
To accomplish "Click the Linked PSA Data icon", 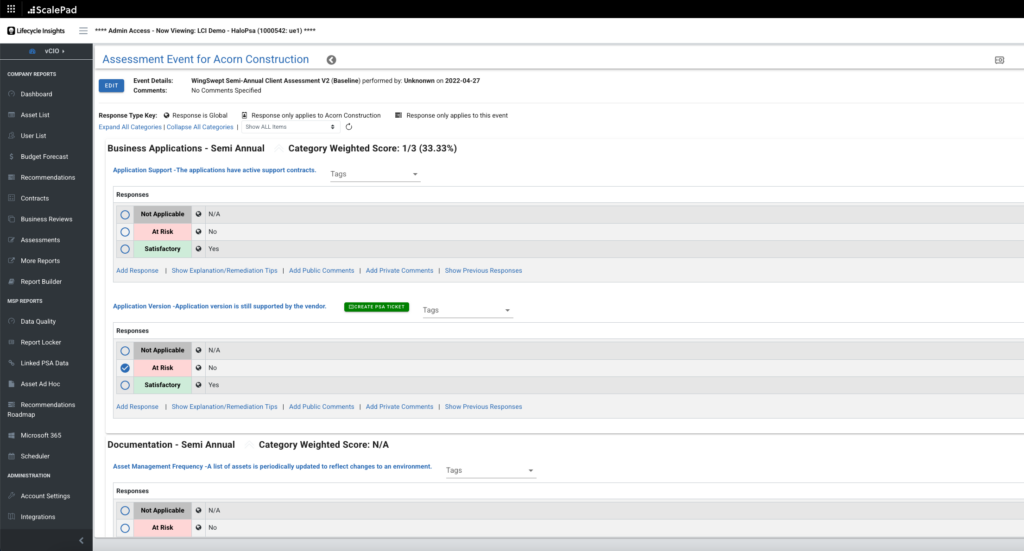I will (x=11, y=363).
